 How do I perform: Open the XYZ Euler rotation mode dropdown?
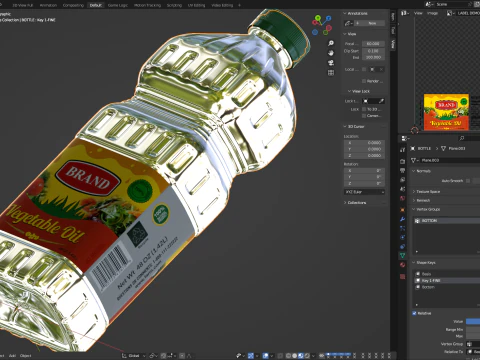(364, 192)
